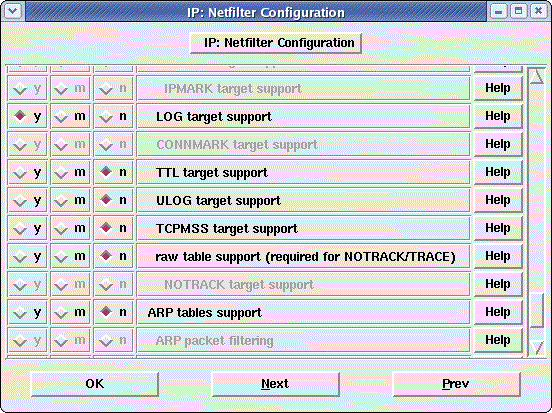View Help for raw table support
This screenshot has height=413, width=552.
[498, 256]
